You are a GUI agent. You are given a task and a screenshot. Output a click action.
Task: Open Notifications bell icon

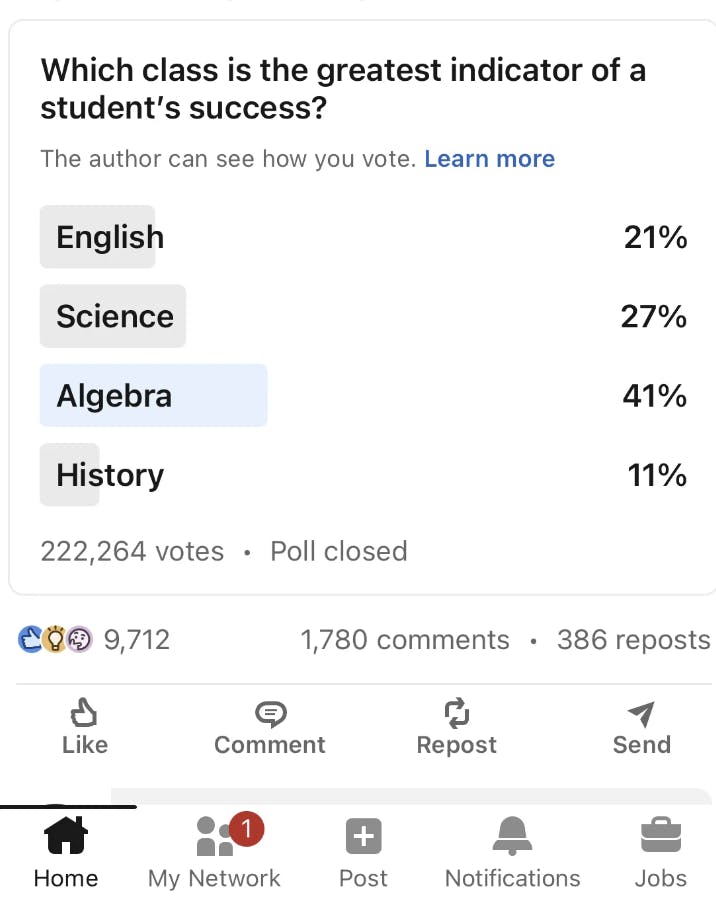513,836
